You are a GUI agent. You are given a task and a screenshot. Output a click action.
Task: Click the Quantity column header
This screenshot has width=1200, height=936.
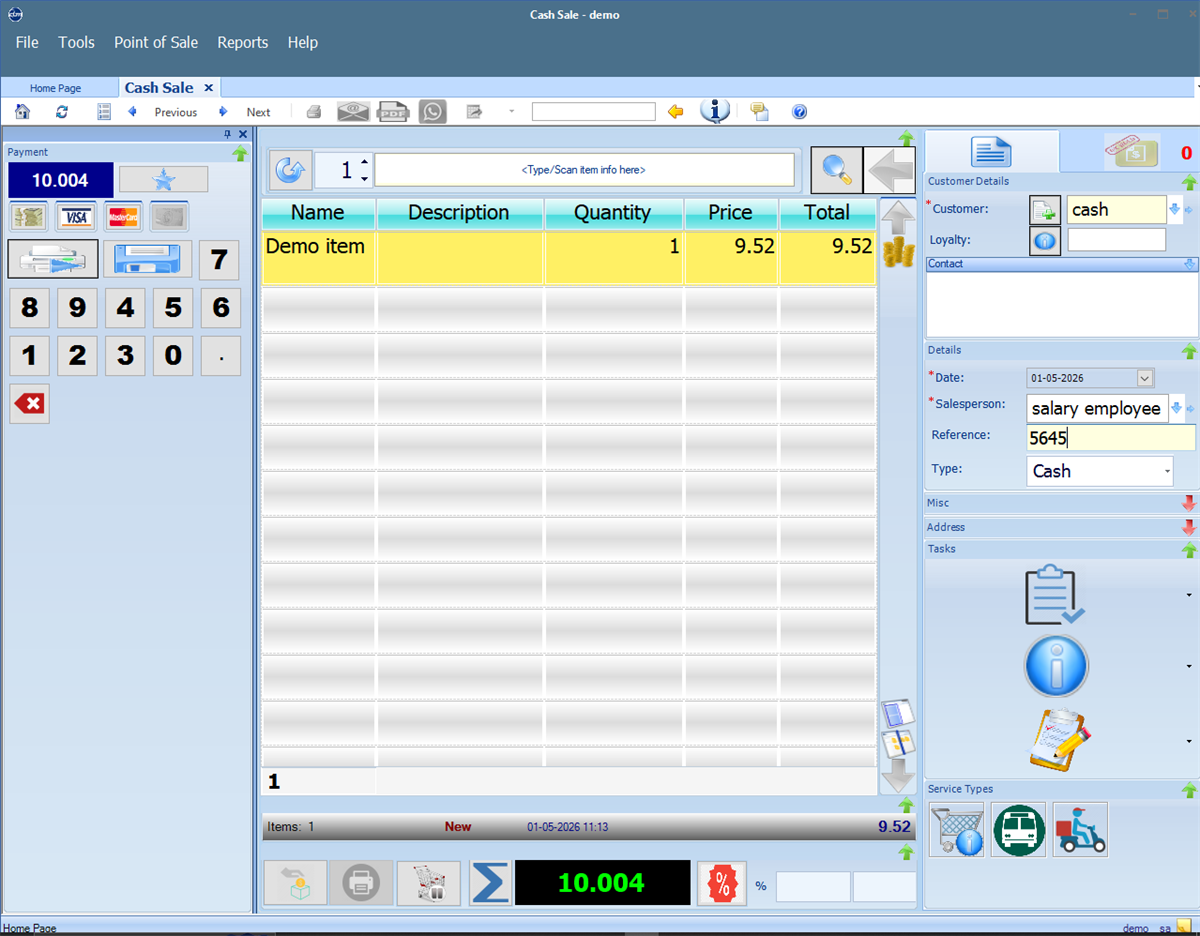click(614, 213)
